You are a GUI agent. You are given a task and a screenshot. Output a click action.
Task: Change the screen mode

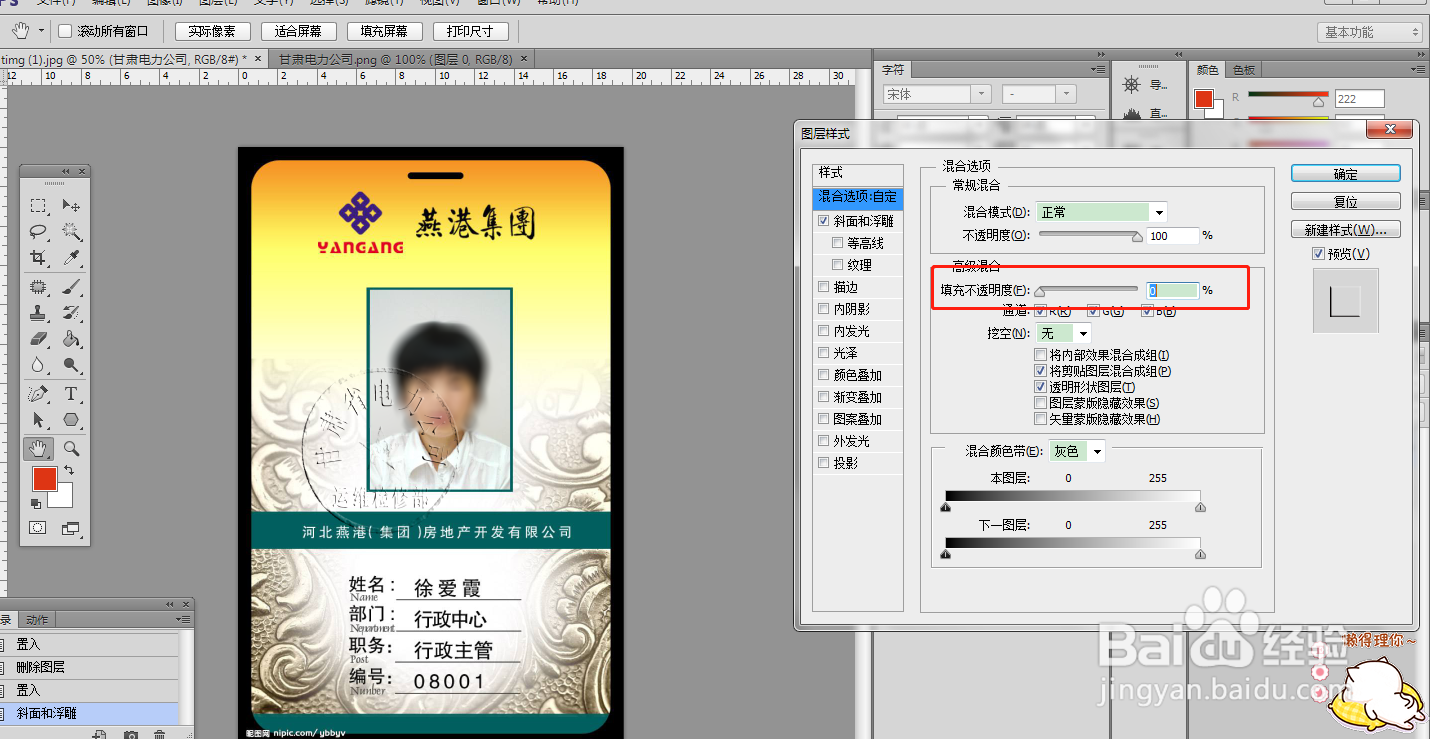(71, 528)
